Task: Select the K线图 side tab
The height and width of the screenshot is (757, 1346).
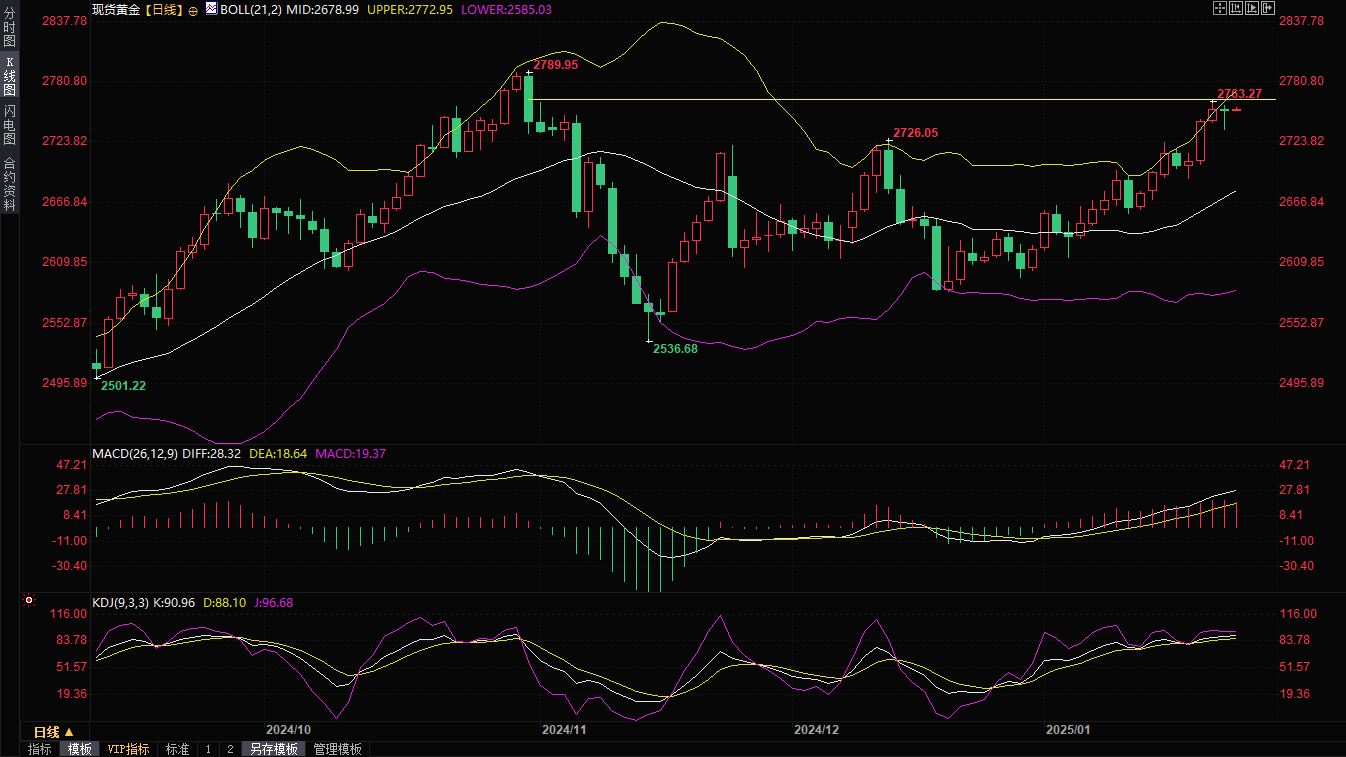Action: (x=9, y=76)
